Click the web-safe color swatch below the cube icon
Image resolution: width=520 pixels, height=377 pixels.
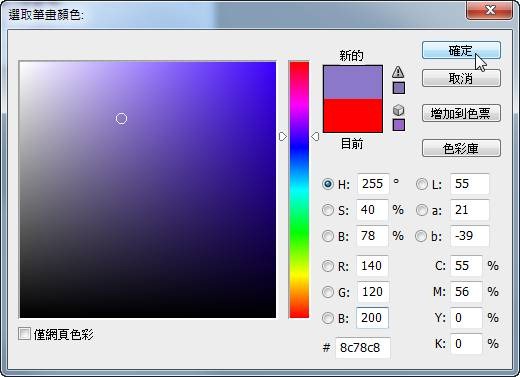399,125
